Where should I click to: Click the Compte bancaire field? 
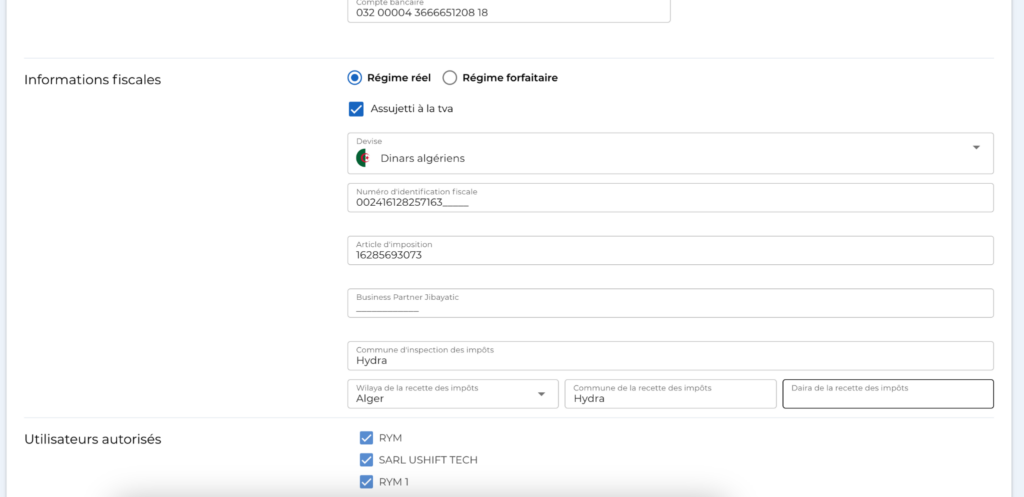click(x=509, y=10)
